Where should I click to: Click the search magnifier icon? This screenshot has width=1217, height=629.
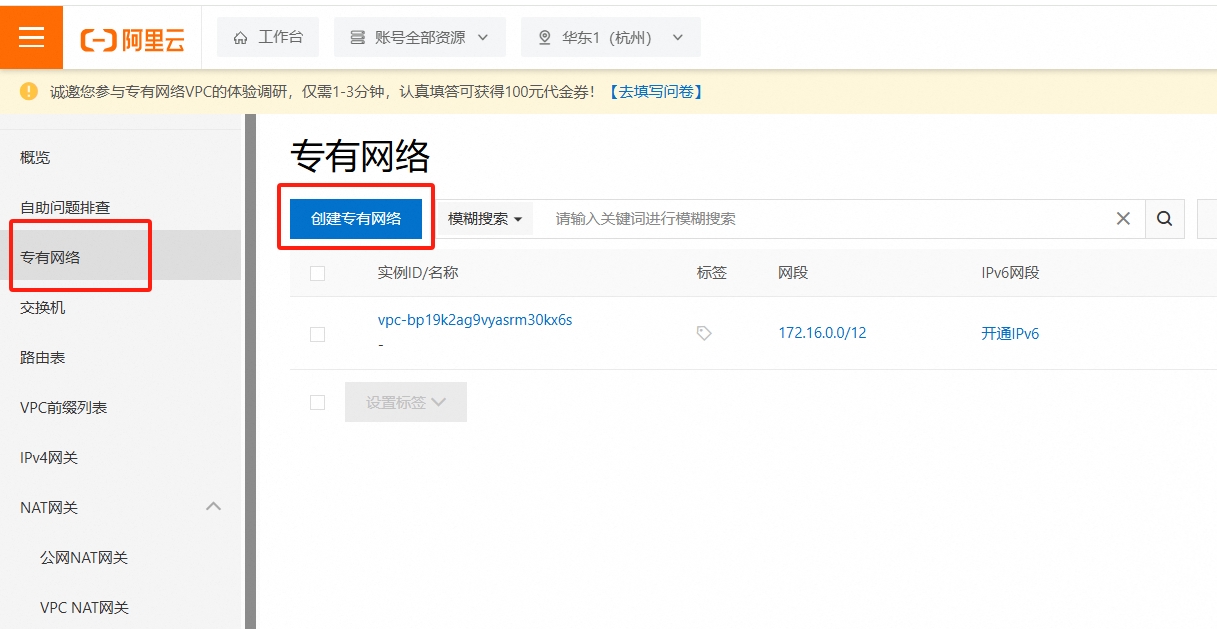click(1164, 219)
